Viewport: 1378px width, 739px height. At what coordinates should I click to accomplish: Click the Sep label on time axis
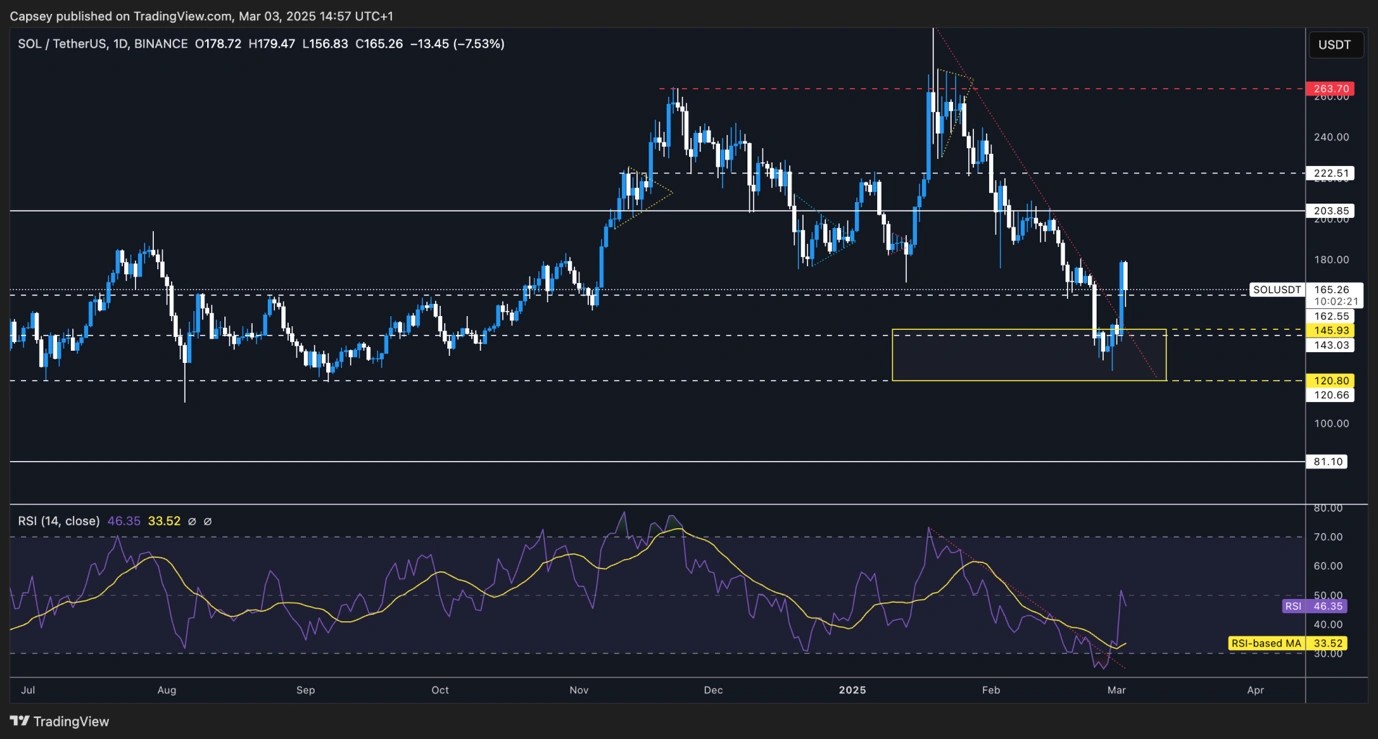tap(306, 690)
